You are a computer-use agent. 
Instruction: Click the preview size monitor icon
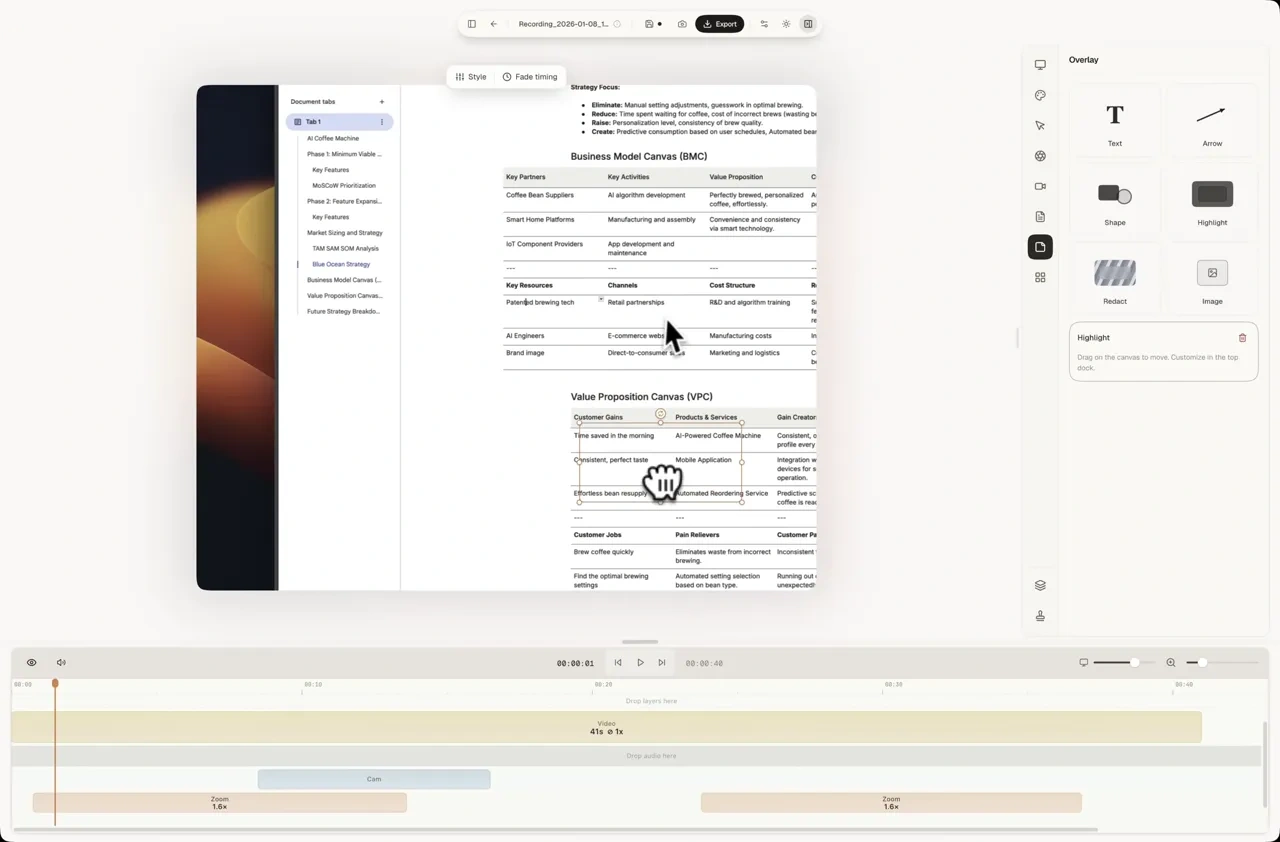[x=1083, y=663]
